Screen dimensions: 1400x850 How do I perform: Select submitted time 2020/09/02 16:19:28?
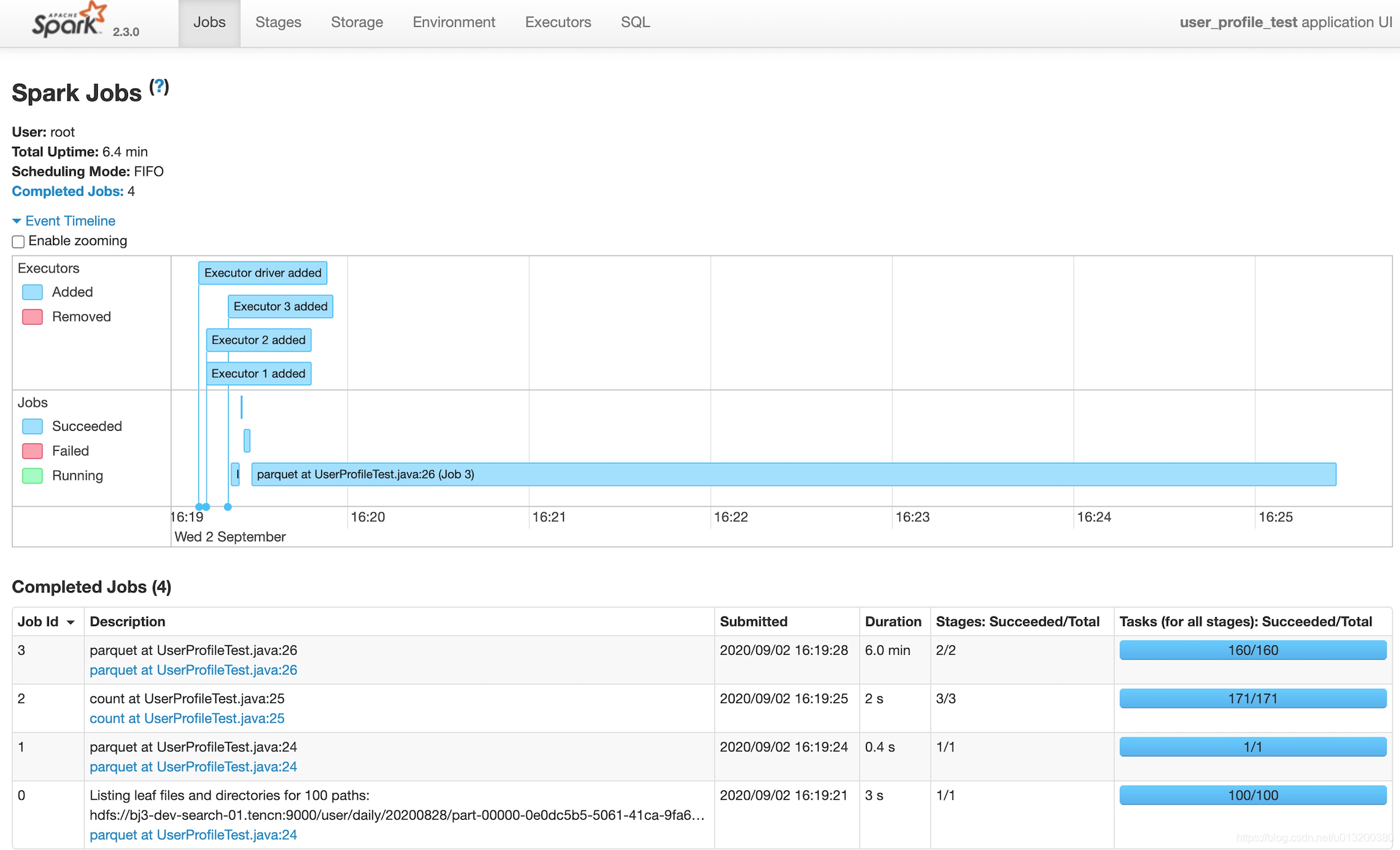(x=784, y=650)
